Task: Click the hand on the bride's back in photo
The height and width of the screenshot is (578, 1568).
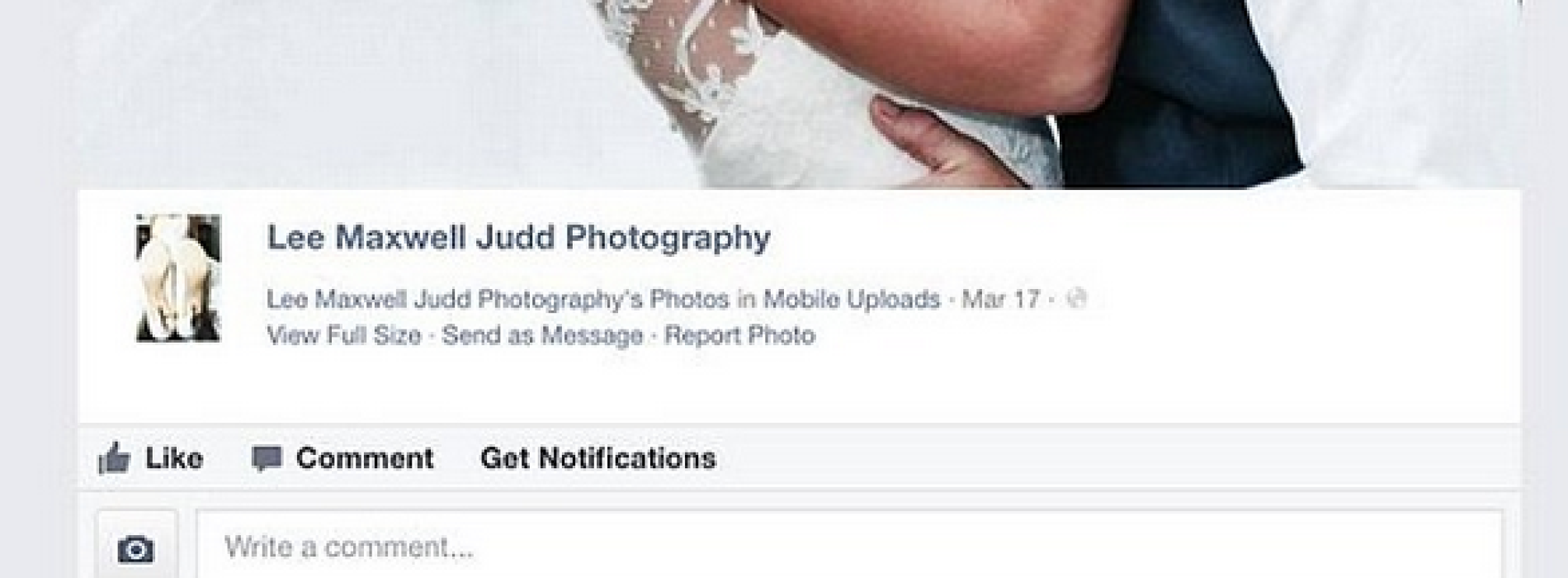Action: tap(933, 135)
